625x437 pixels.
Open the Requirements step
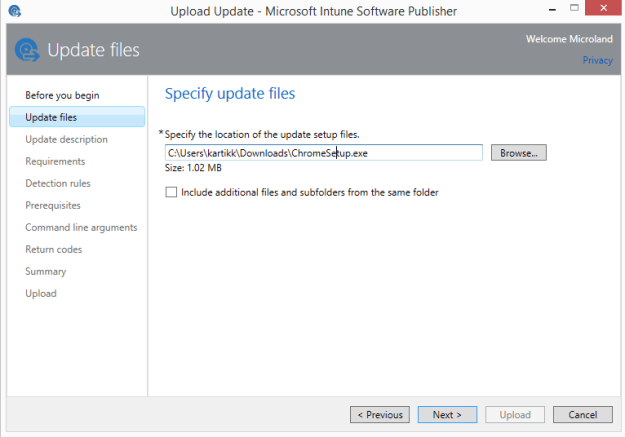(55, 161)
